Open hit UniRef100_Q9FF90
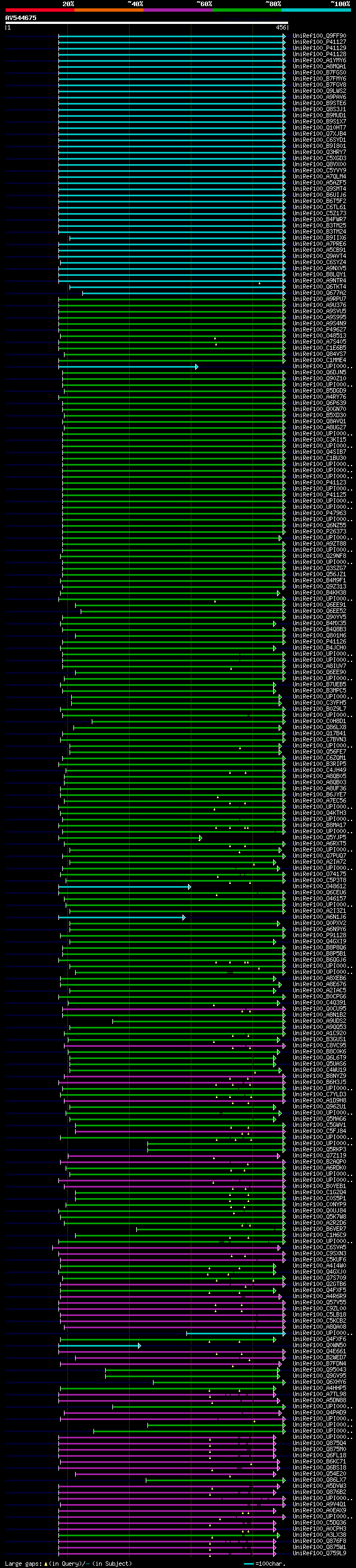This screenshot has height=1568, width=356. click(319, 36)
